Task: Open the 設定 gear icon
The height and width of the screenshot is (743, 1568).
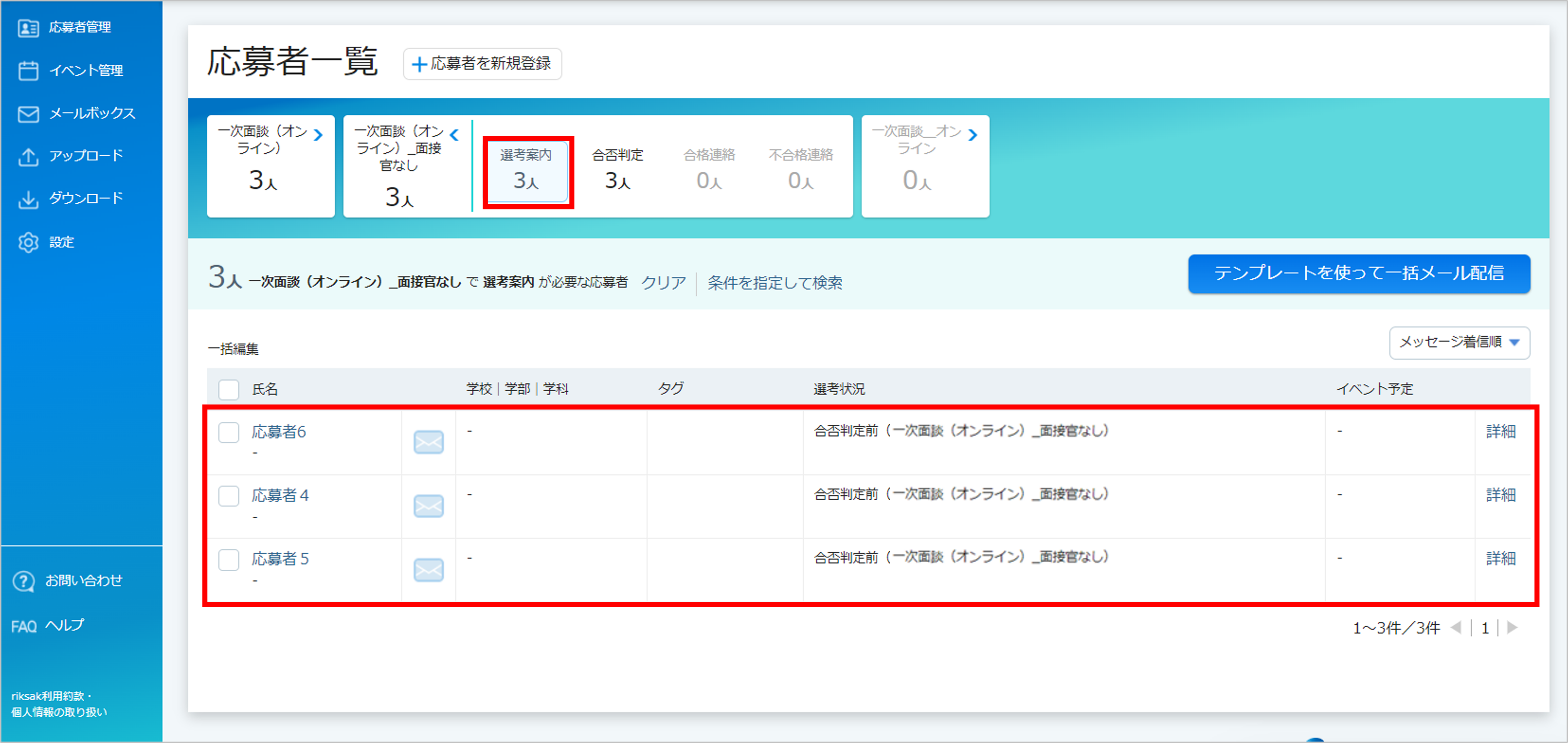Action: tap(28, 242)
